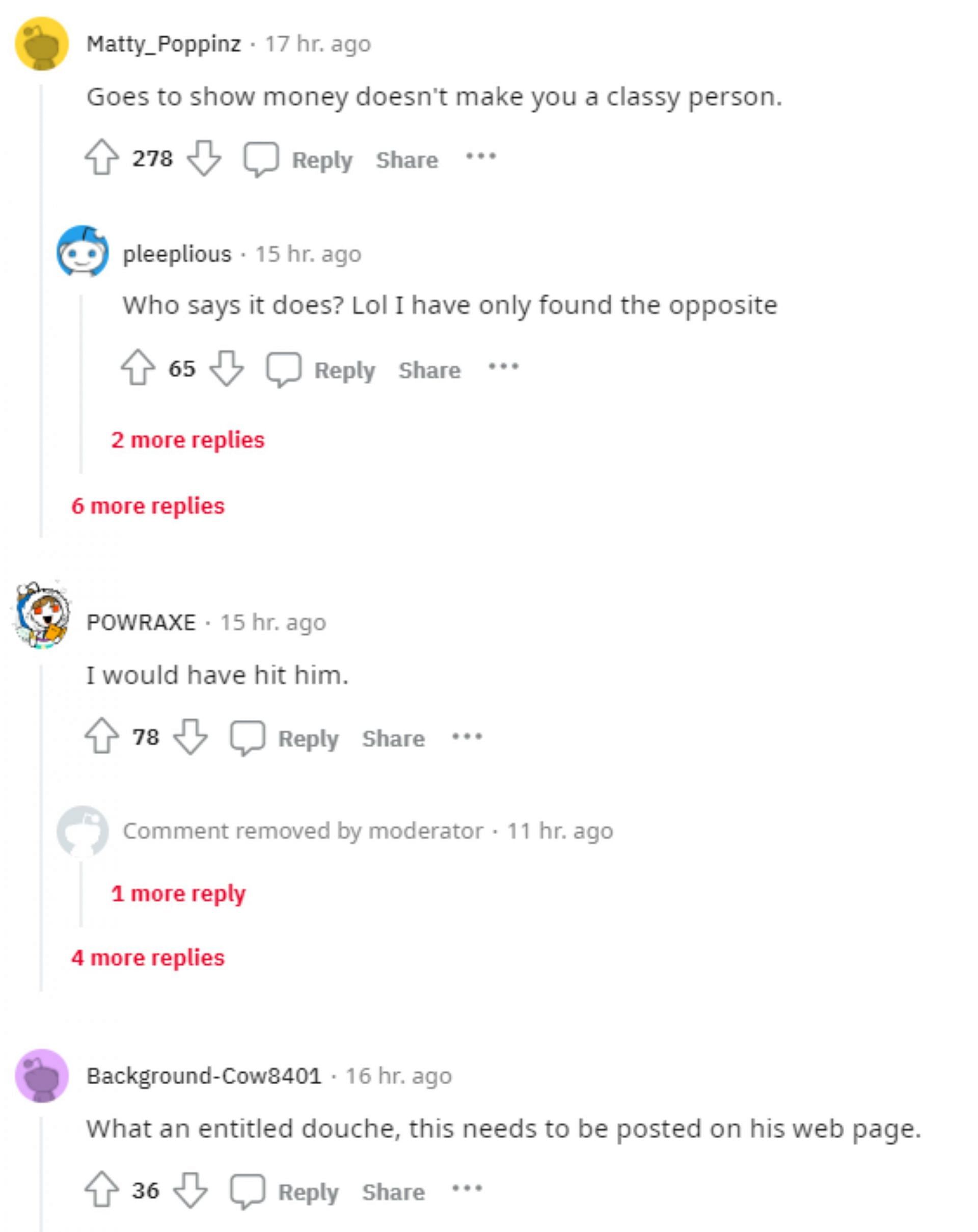Collapse Matty_Poppinz's thread via its vertical line
Image resolution: width=978 pixels, height=1232 pixels.
click(x=41, y=310)
